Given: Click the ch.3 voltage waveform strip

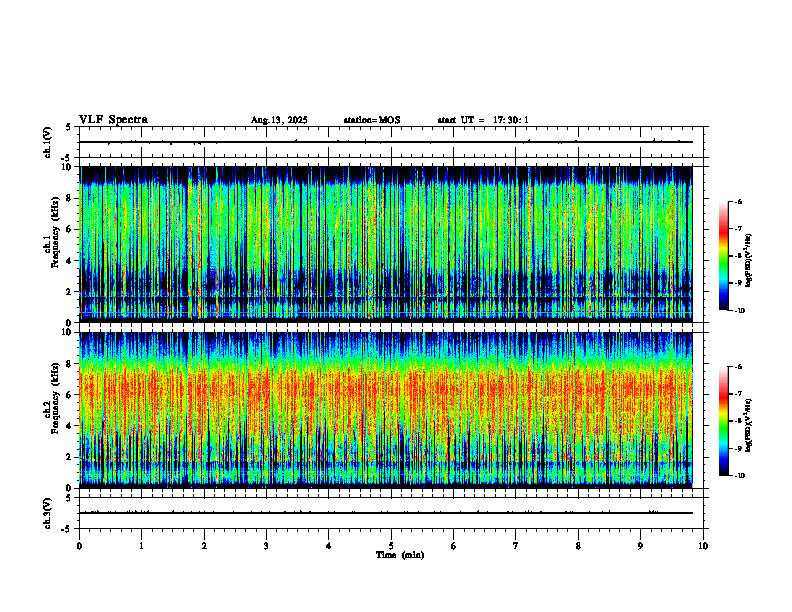Looking at the screenshot, I should [x=391, y=513].
